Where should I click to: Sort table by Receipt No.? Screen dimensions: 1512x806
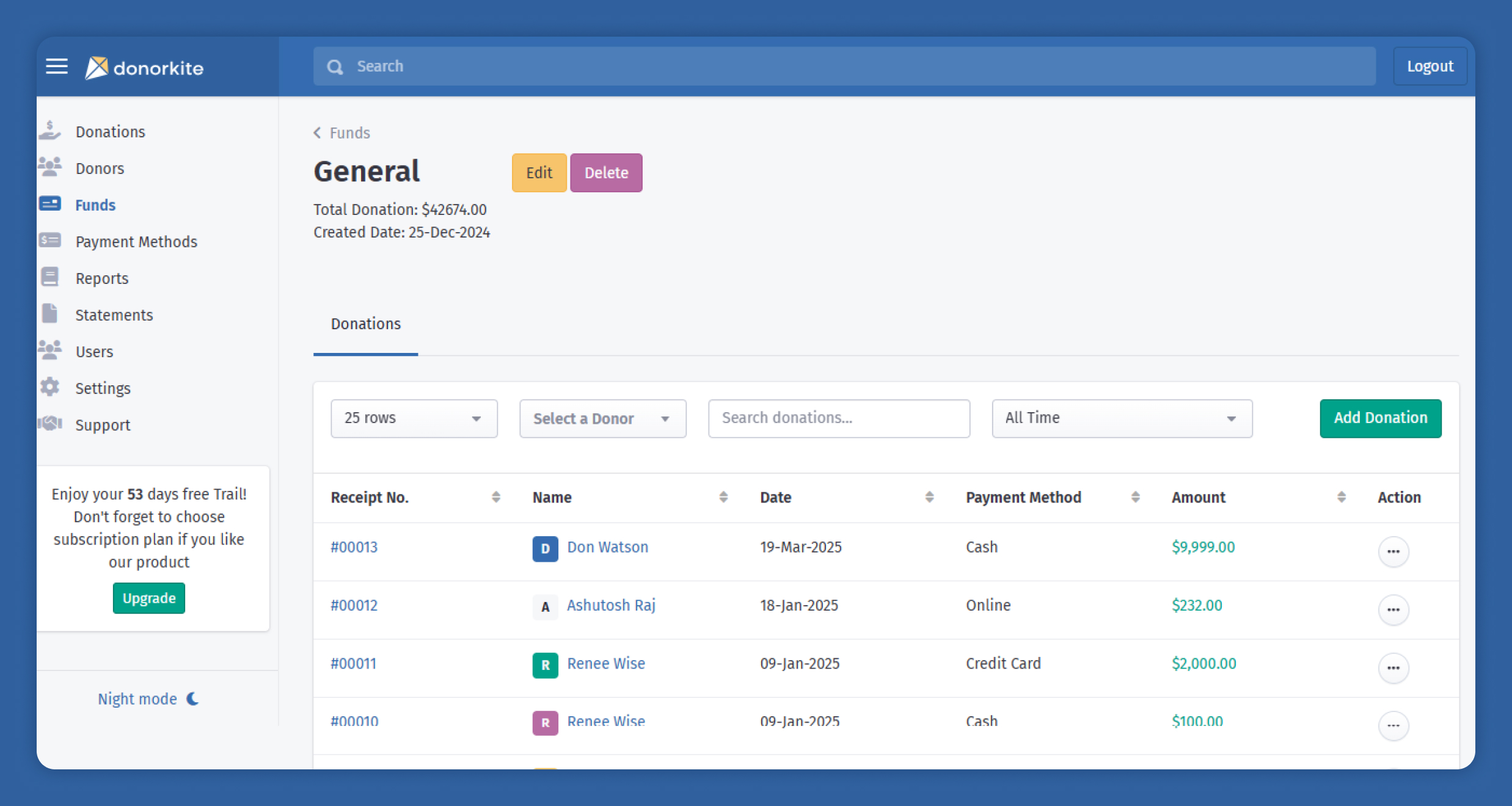[495, 497]
